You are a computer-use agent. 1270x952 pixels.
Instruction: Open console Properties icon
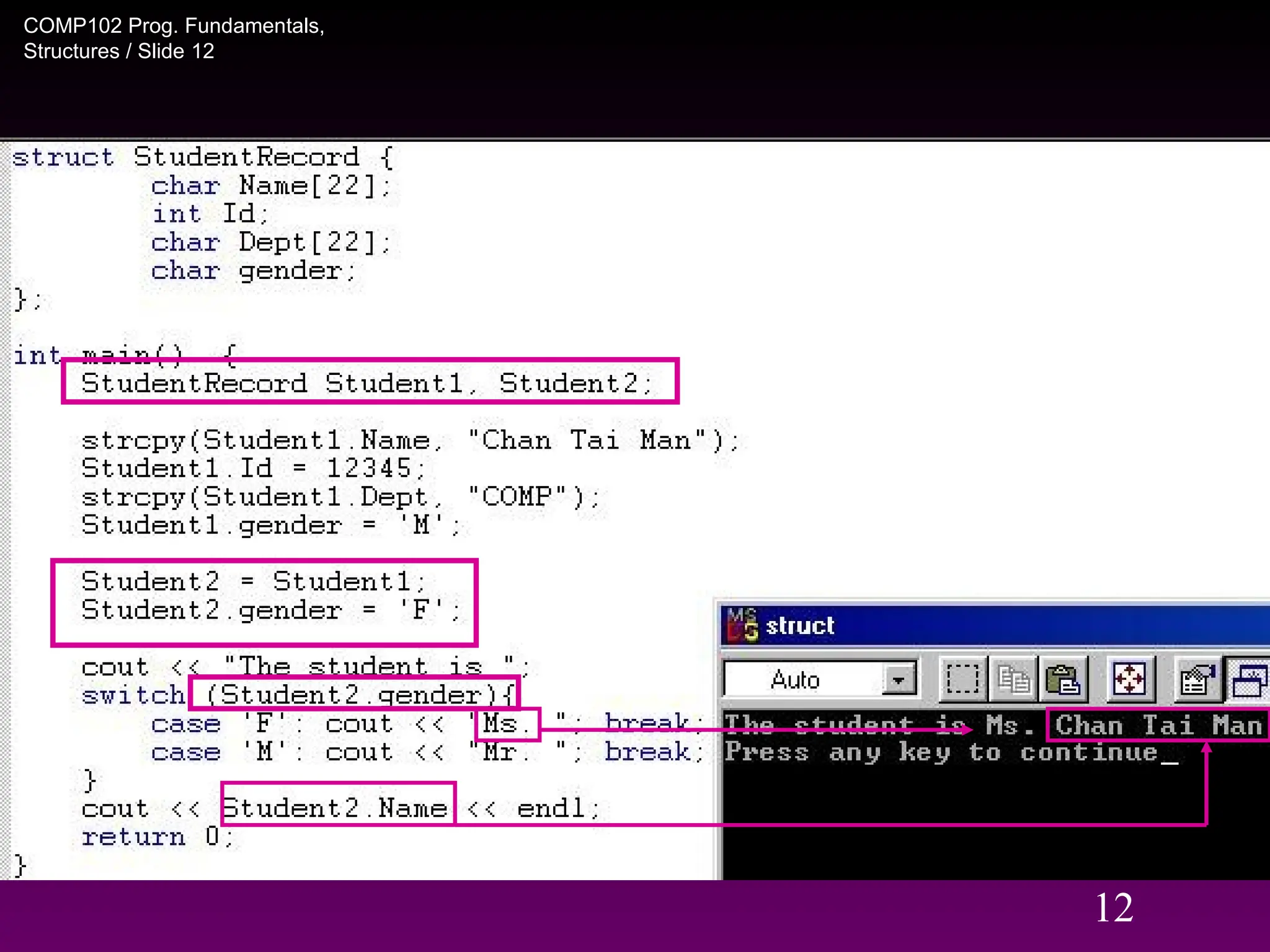[x=1197, y=680]
